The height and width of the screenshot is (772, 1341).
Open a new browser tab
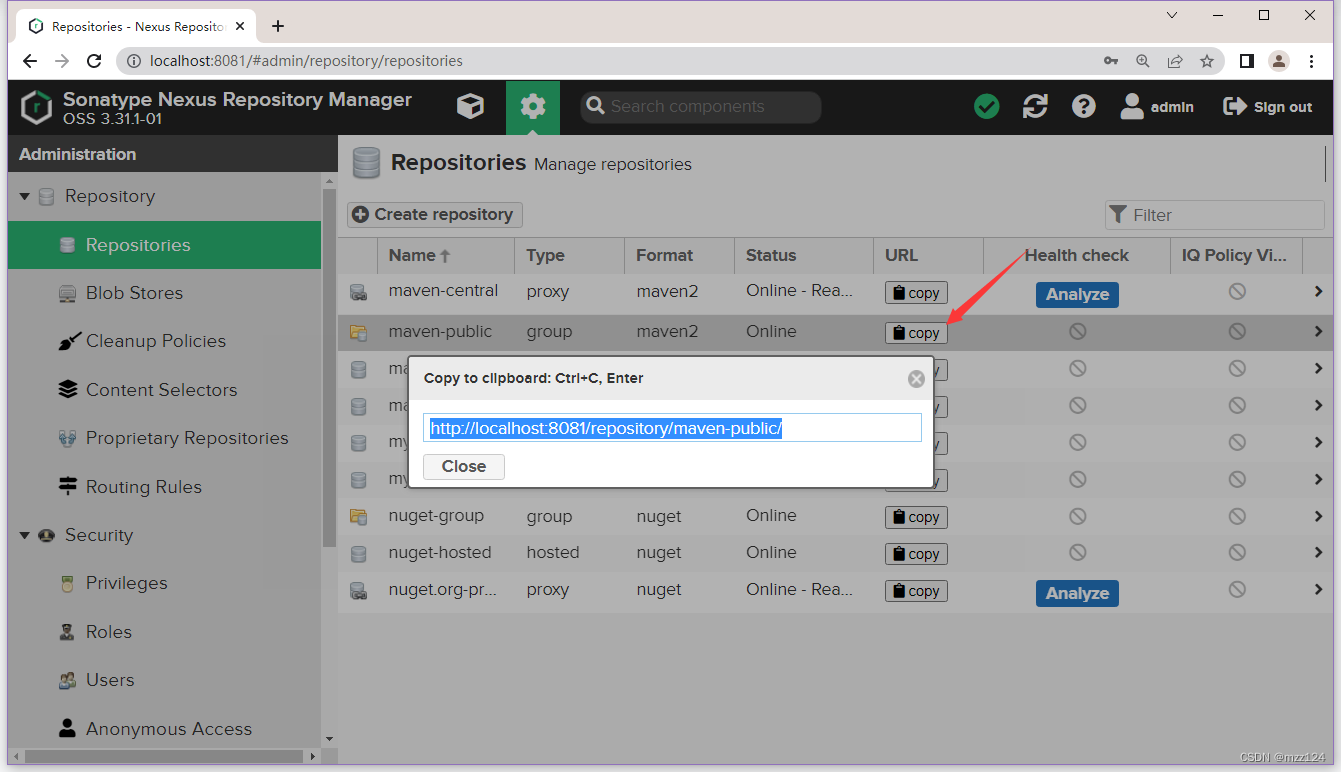click(x=278, y=26)
